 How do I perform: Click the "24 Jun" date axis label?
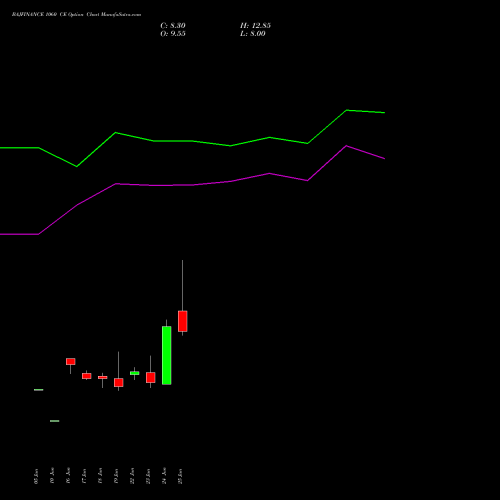click(164, 476)
